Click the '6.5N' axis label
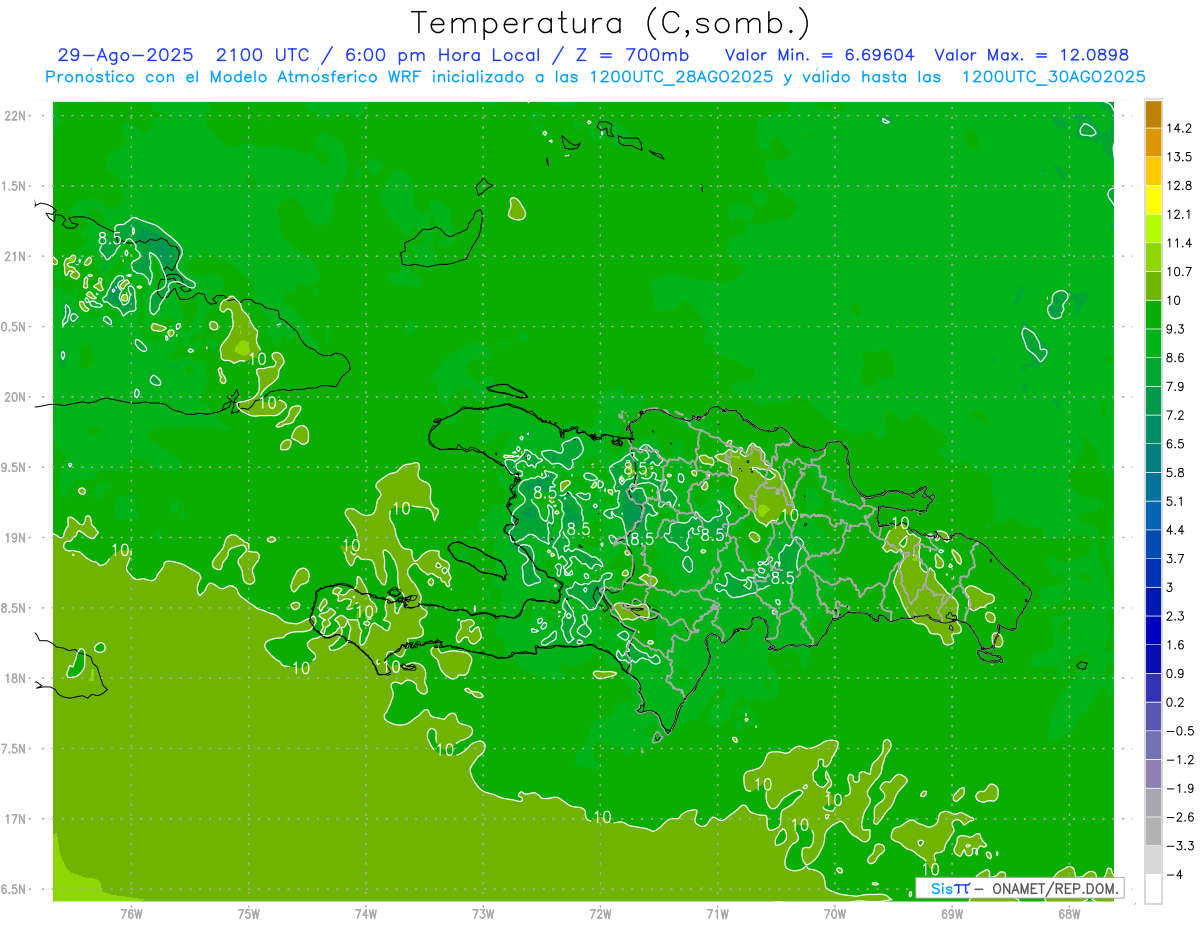 [14, 889]
